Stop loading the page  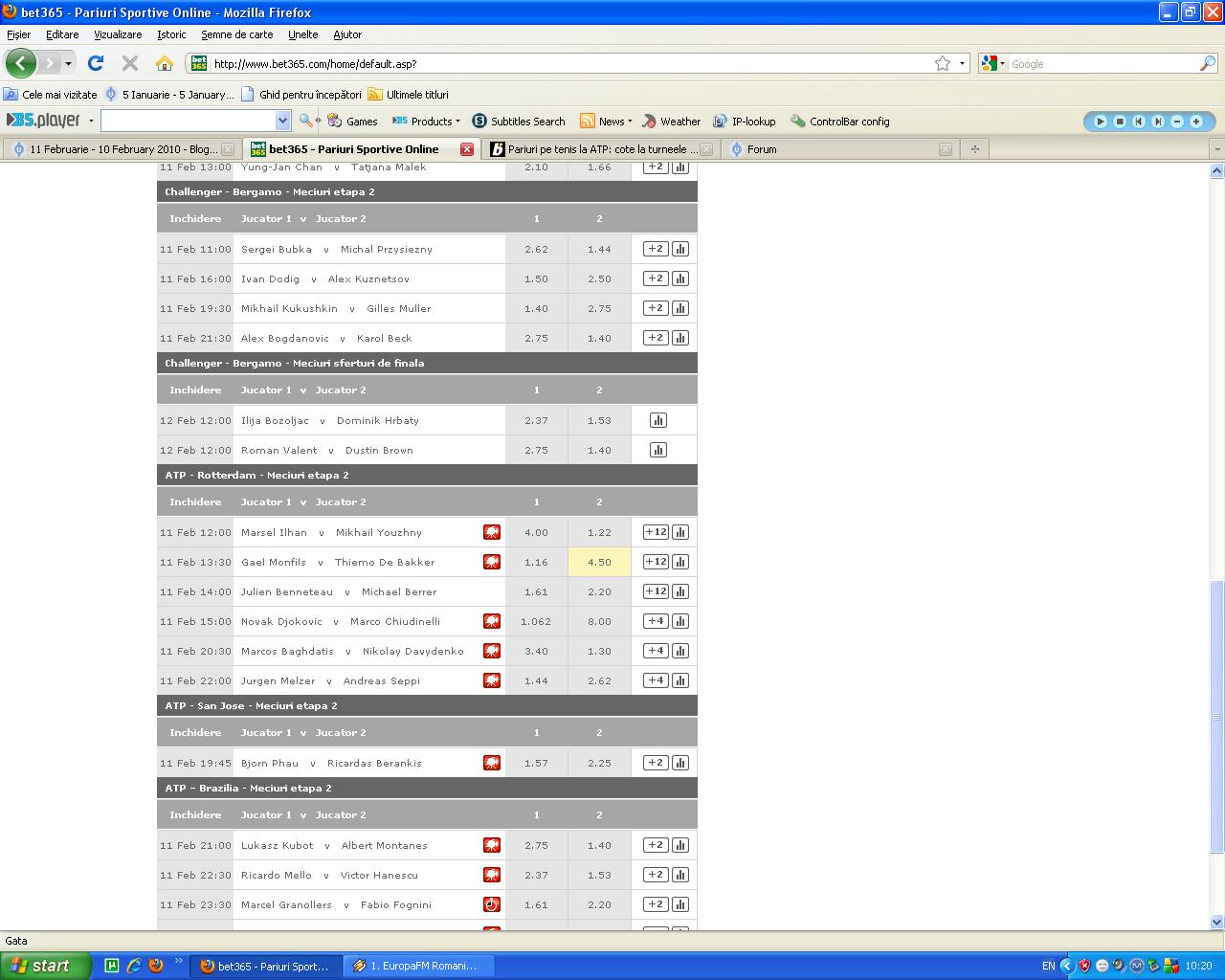coord(130,64)
